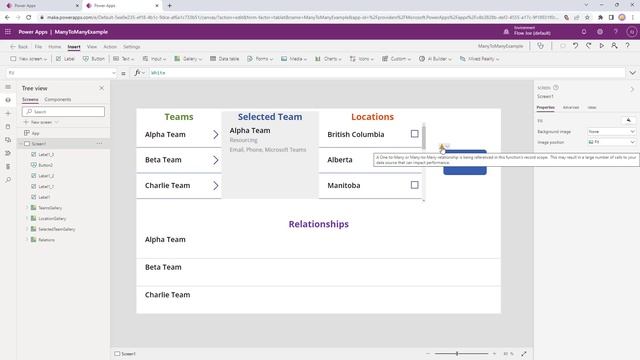The image size is (640, 360).
Task: Select Beta Team arrow in Teams gallery
Action: [216, 160]
